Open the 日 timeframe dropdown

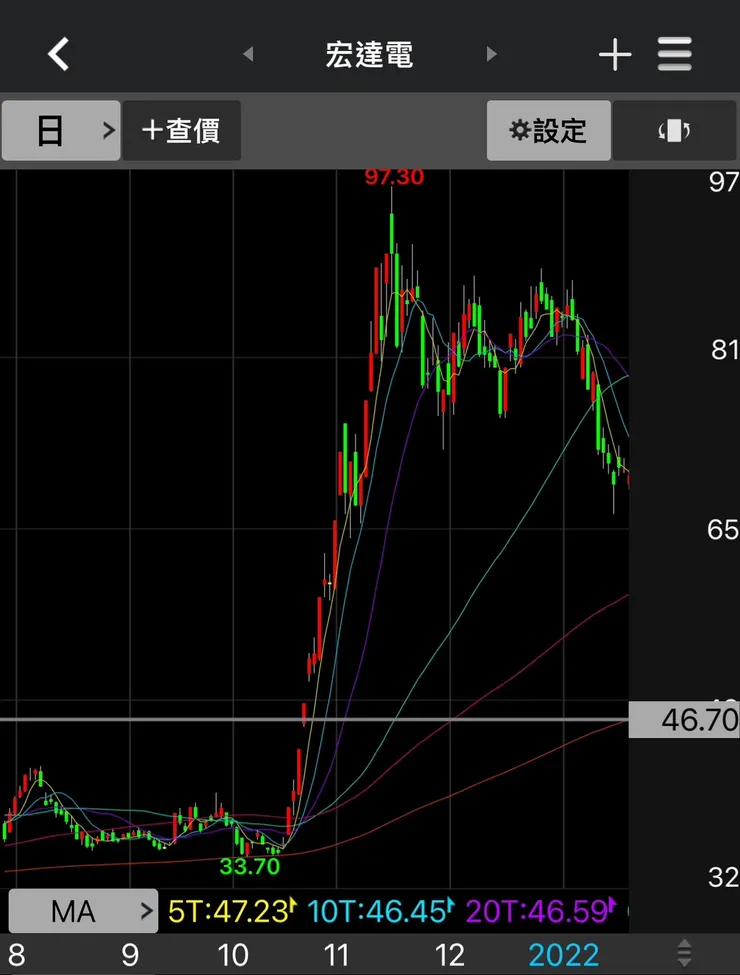[x=61, y=131]
